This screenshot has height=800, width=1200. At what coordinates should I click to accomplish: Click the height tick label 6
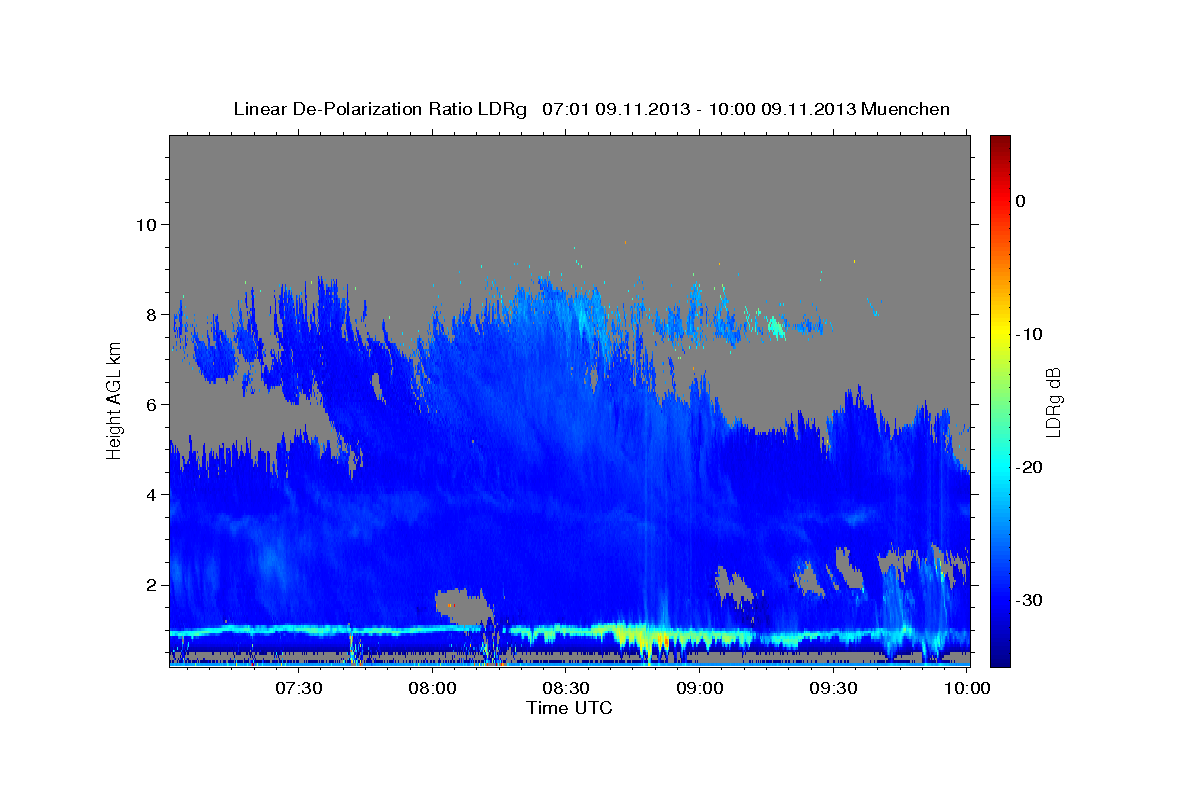tap(152, 404)
